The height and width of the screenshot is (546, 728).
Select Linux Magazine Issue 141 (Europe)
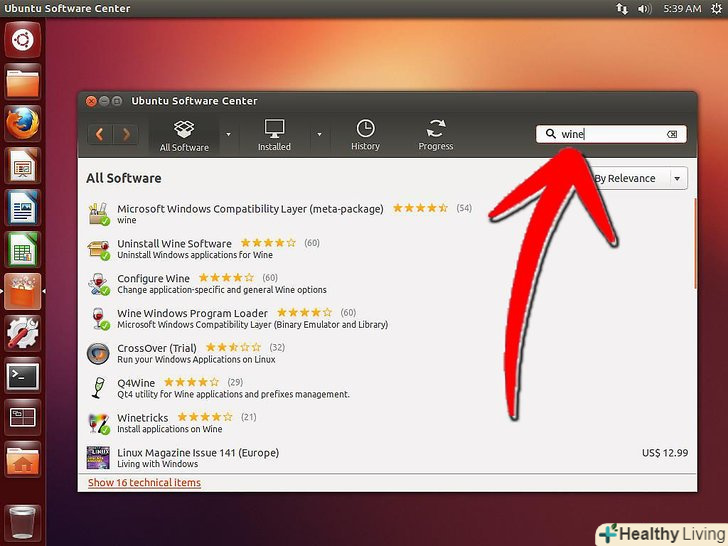click(387, 457)
